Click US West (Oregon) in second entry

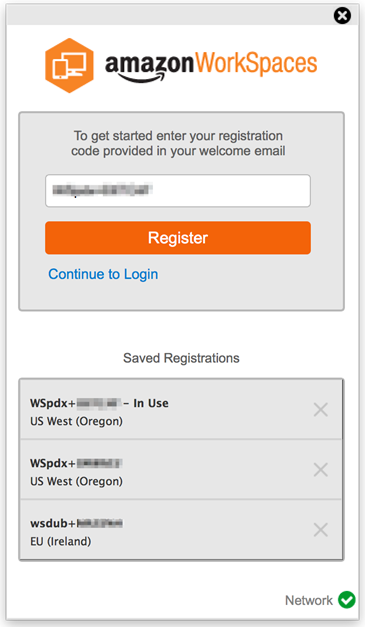tap(76, 481)
